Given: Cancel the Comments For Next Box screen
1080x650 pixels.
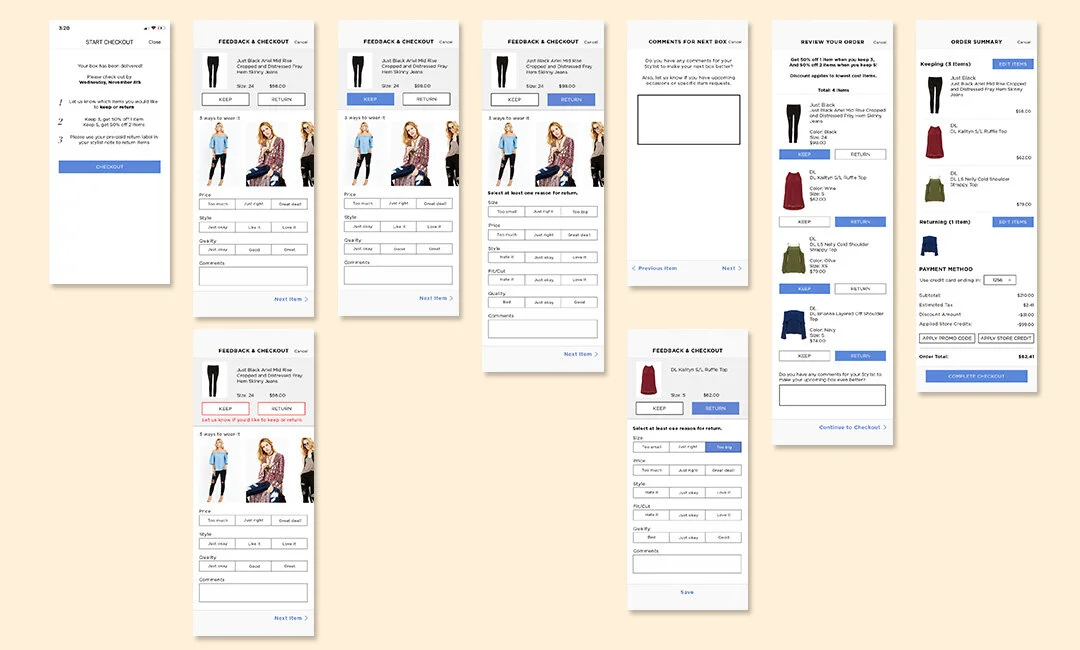Looking at the screenshot, I should [735, 42].
